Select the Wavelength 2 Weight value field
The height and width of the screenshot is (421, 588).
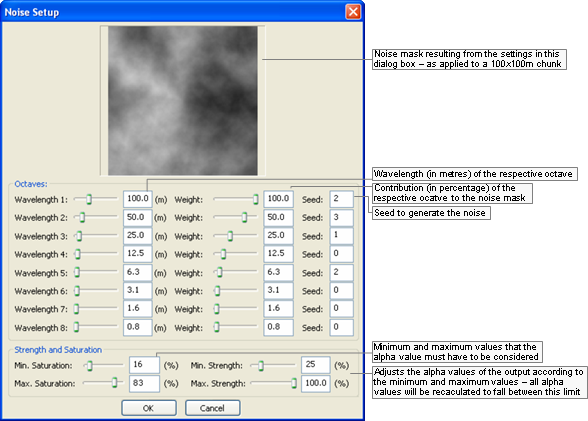pyautogui.click(x=278, y=217)
